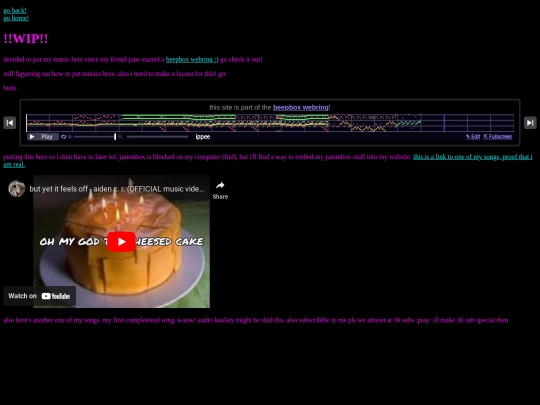Toggle the loop icon in BeepBox player

click(63, 137)
